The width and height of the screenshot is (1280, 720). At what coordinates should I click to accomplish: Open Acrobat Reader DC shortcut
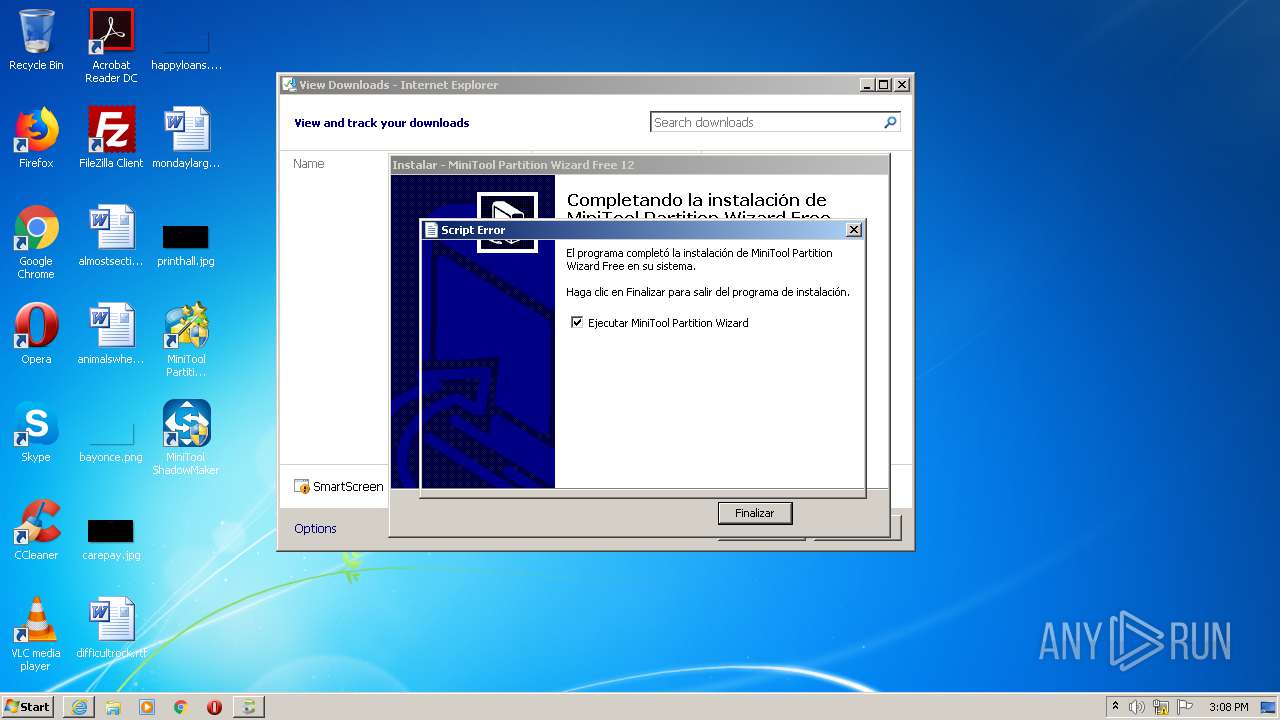click(x=111, y=45)
